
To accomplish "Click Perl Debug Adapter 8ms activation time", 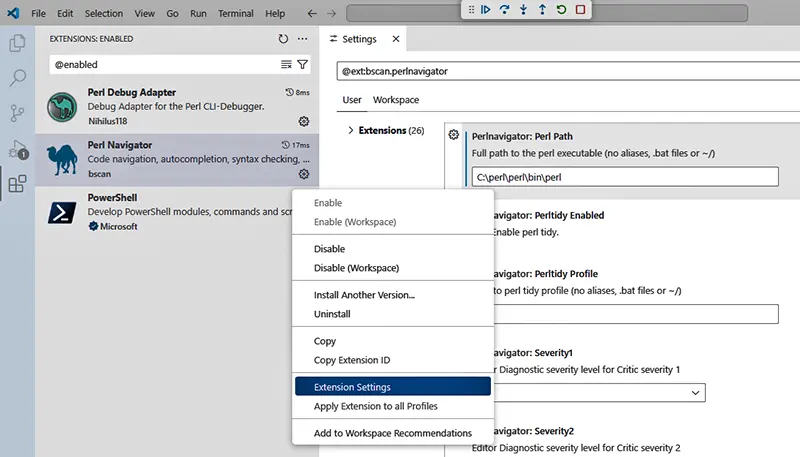I will 297,92.
